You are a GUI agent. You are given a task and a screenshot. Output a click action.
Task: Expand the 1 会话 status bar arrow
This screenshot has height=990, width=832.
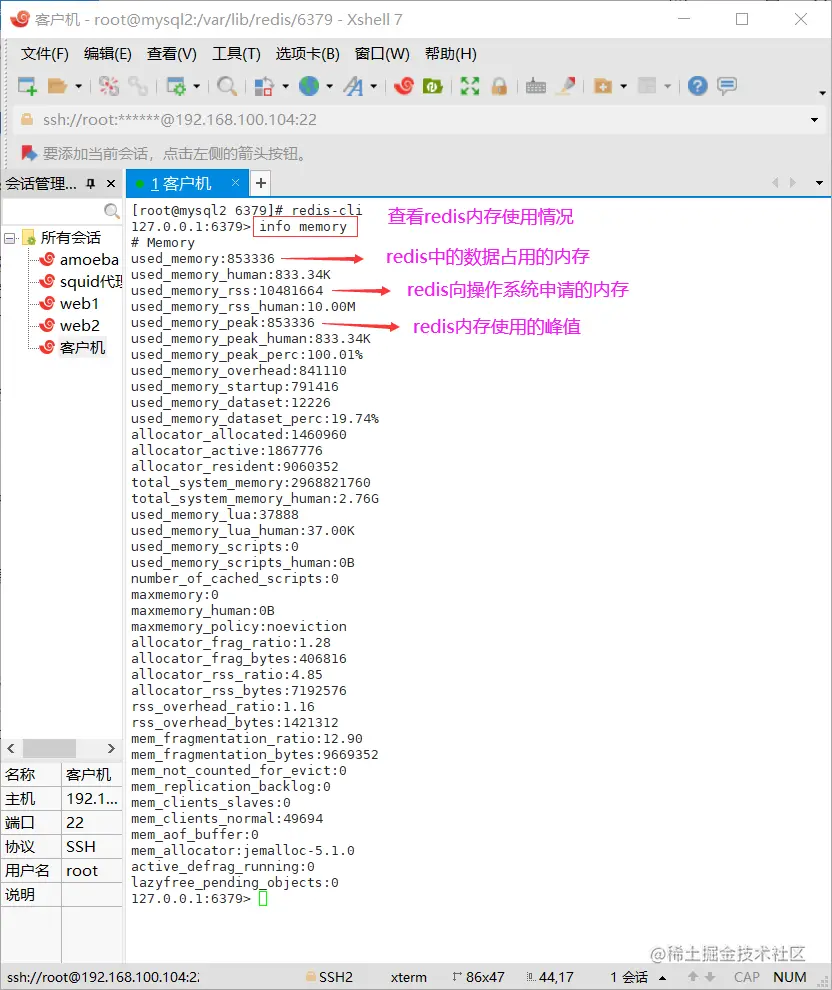click(662, 977)
